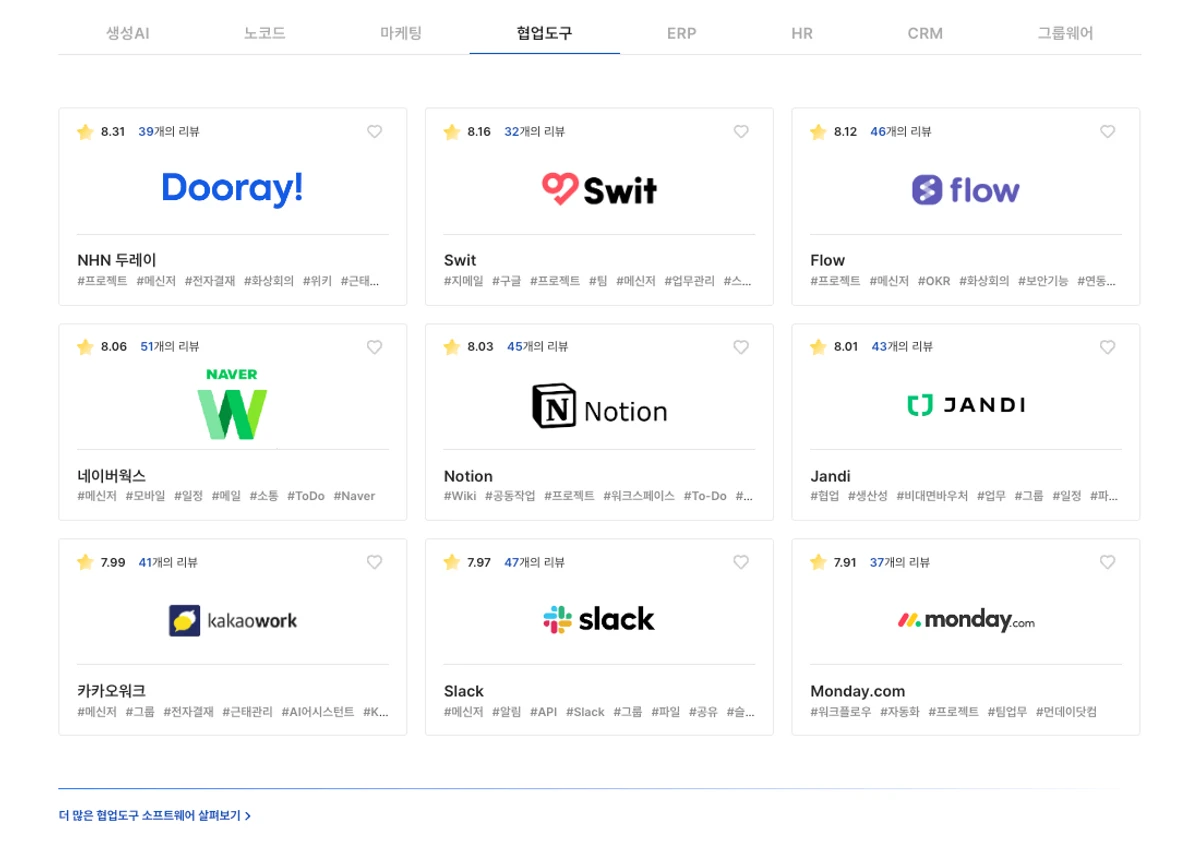
Task: Open 더 많은 협업도구 소프트웨어 살펴보기 link
Action: click(x=155, y=816)
